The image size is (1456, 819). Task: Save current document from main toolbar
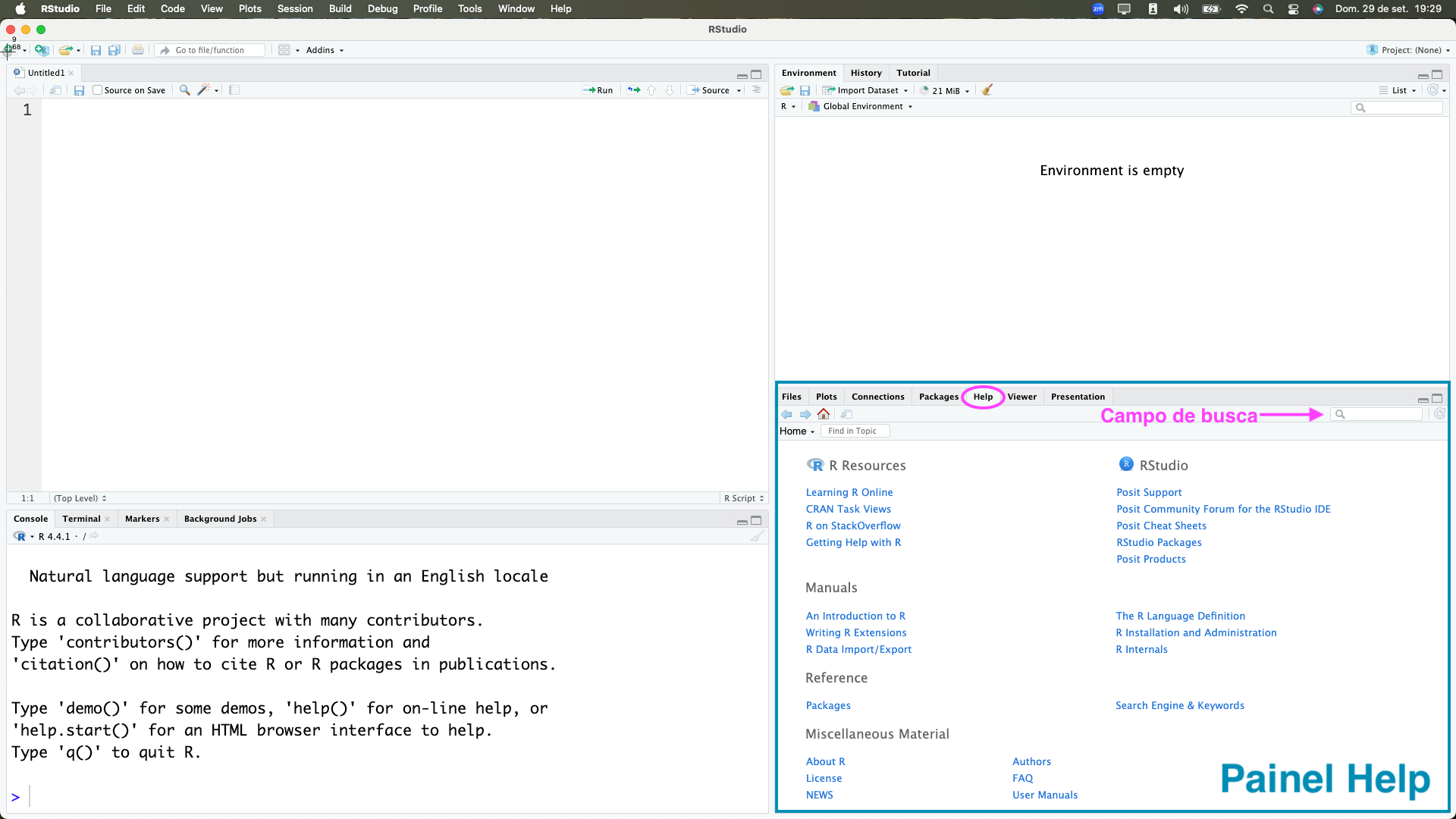(96, 50)
